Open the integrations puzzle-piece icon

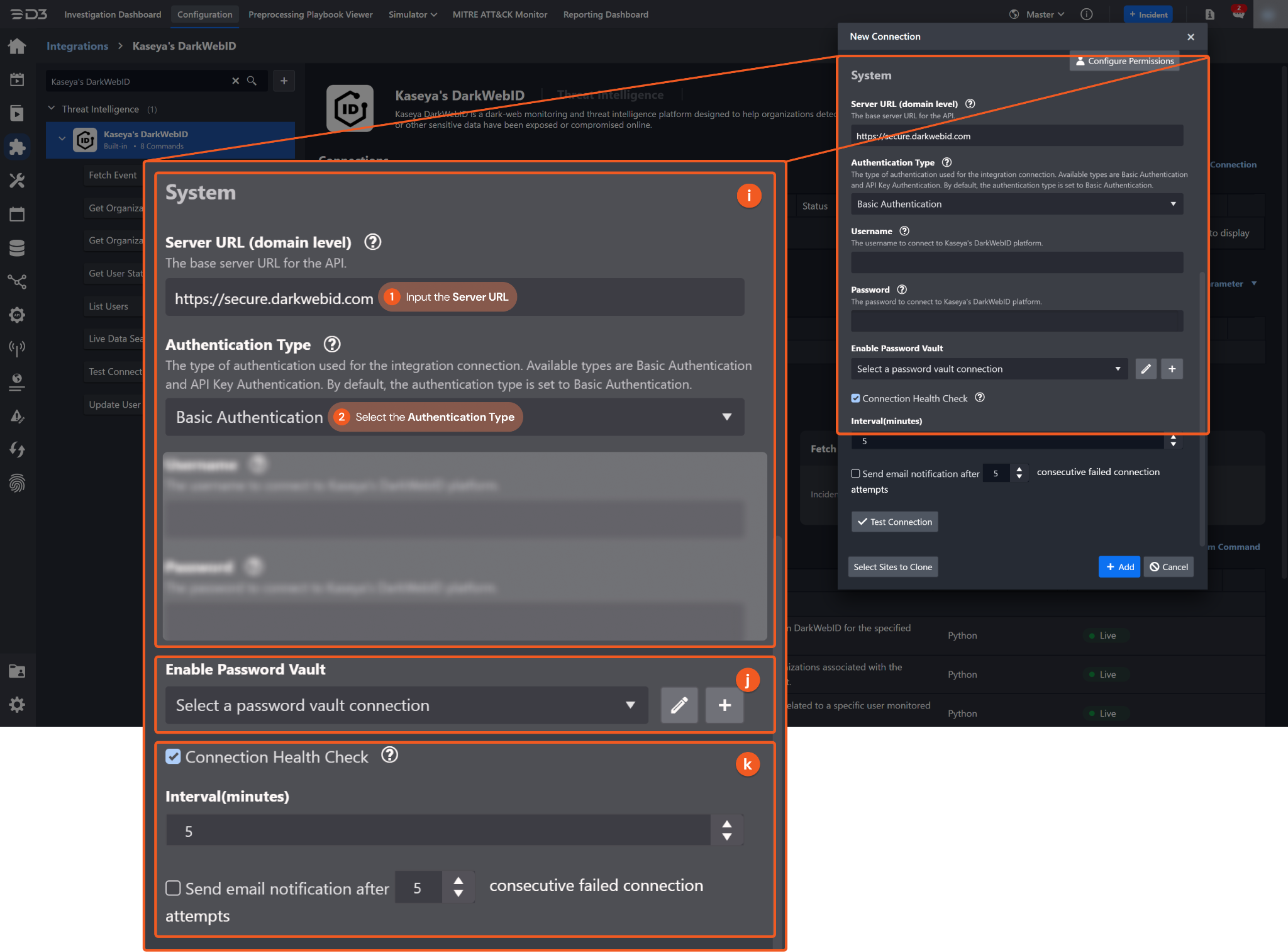click(x=17, y=147)
